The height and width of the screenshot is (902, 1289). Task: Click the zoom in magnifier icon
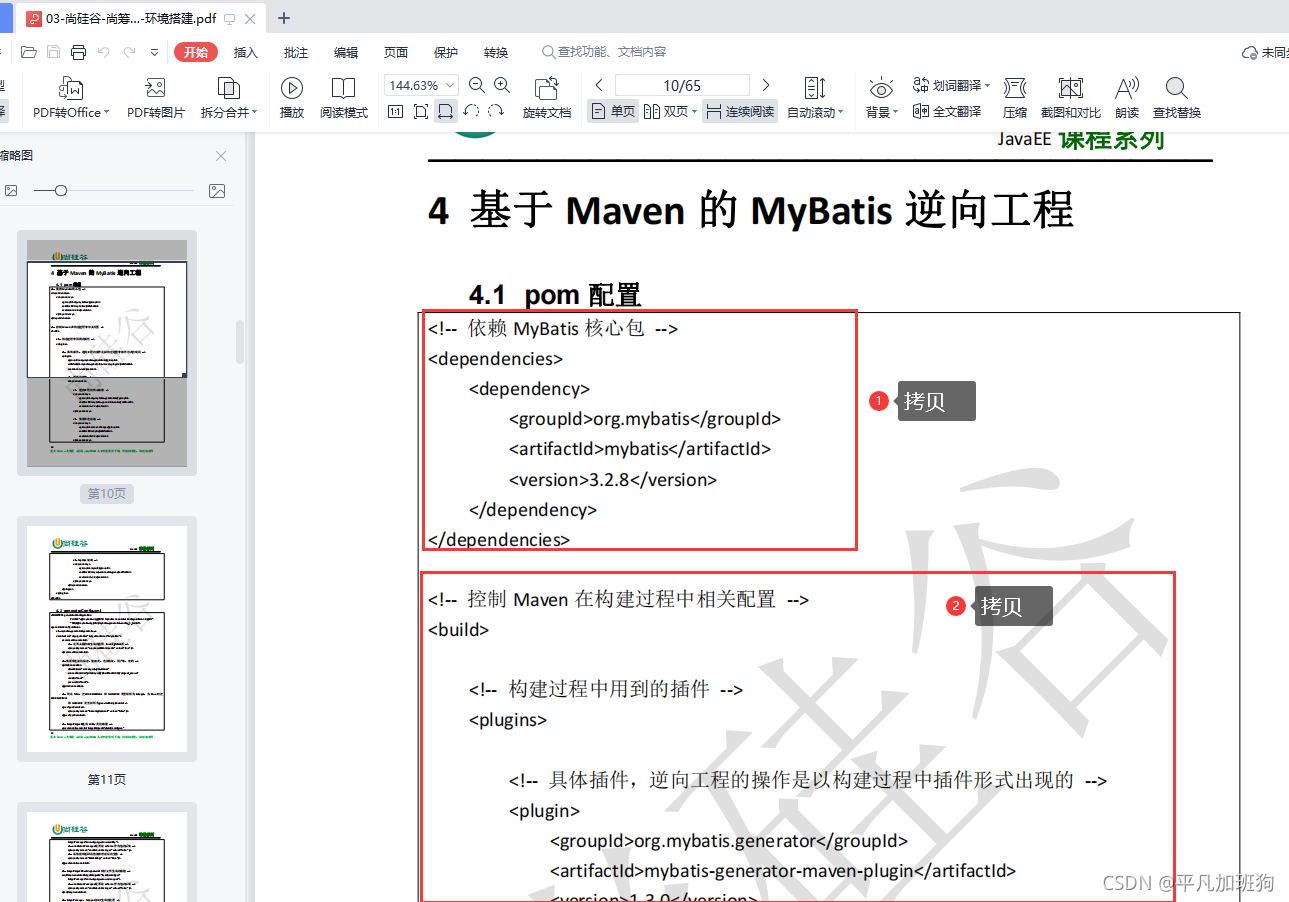pyautogui.click(x=502, y=85)
